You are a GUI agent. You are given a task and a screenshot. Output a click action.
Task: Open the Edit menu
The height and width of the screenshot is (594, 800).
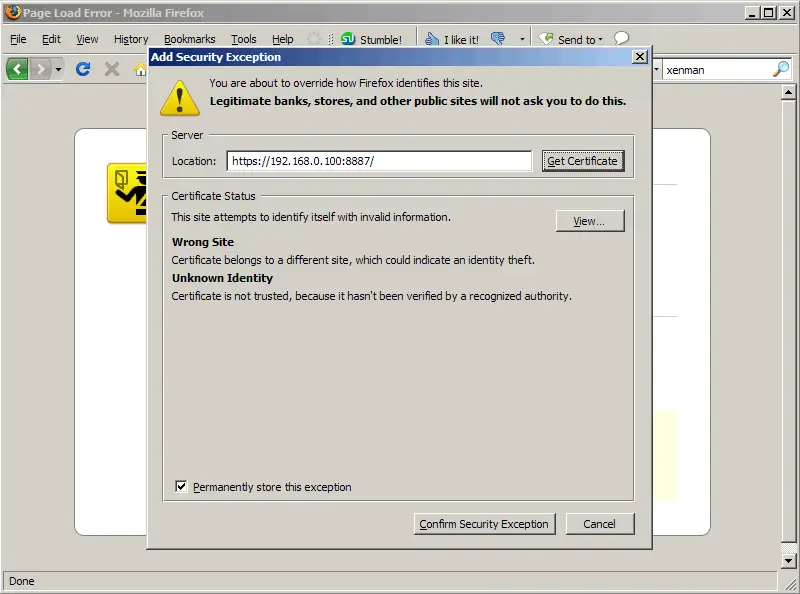tap(51, 39)
